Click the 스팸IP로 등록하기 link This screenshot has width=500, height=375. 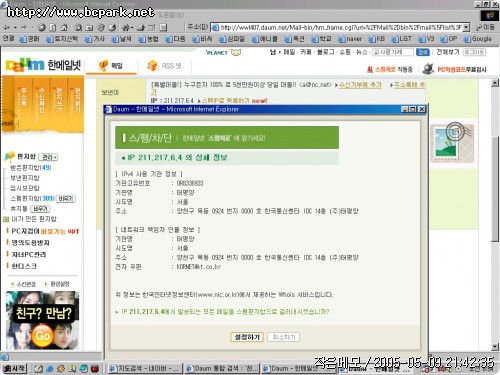pyautogui.click(x=225, y=101)
